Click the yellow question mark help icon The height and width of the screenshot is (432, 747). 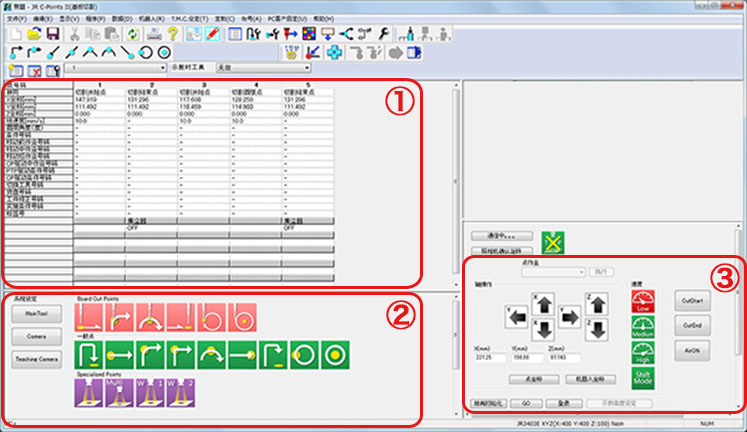pos(172,34)
